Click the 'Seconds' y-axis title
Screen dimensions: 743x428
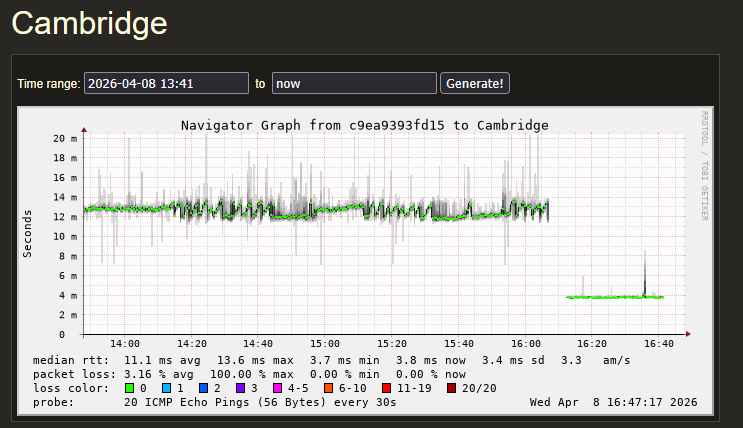[x=27, y=234]
